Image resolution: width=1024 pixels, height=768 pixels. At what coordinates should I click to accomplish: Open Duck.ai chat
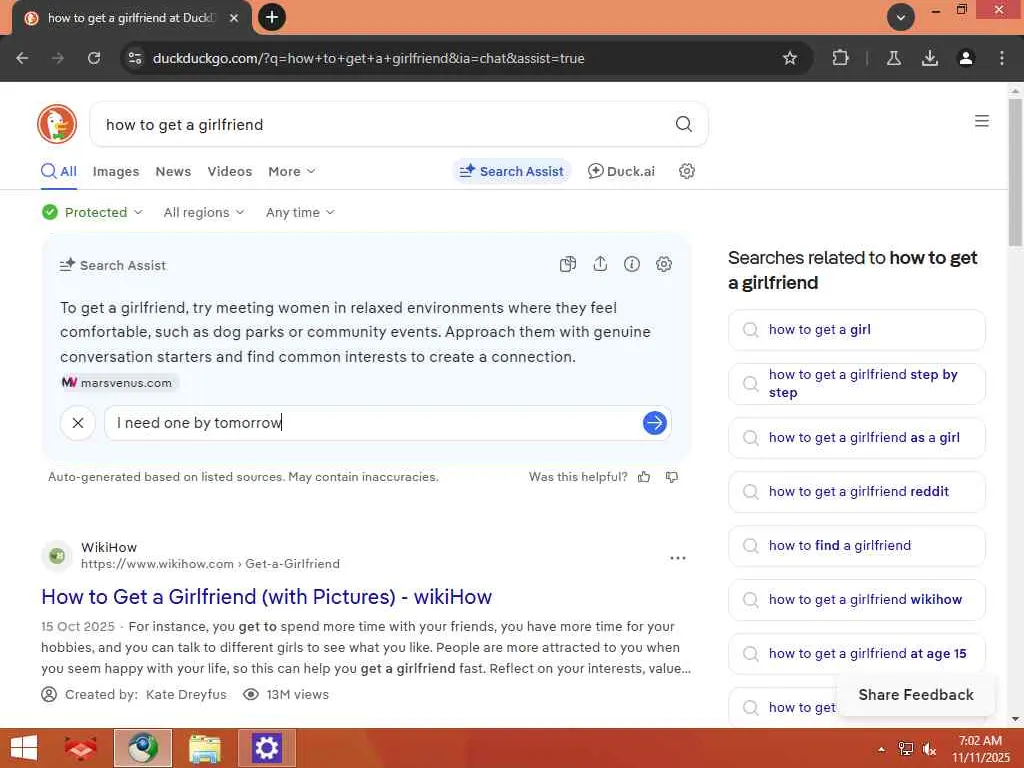621,171
